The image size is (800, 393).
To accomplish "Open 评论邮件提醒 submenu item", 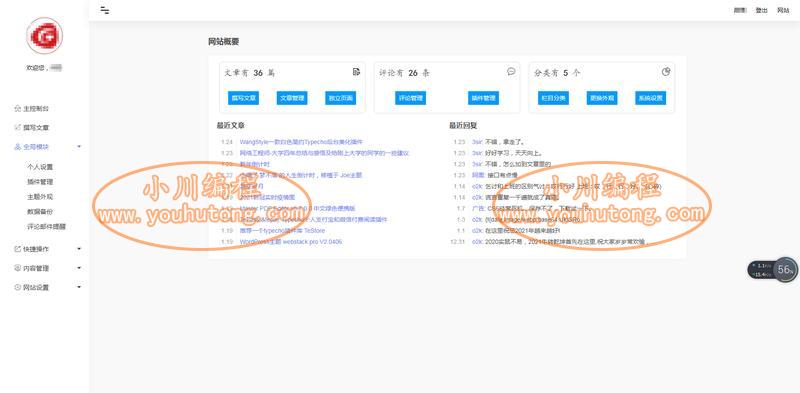I will pyautogui.click(x=46, y=227).
